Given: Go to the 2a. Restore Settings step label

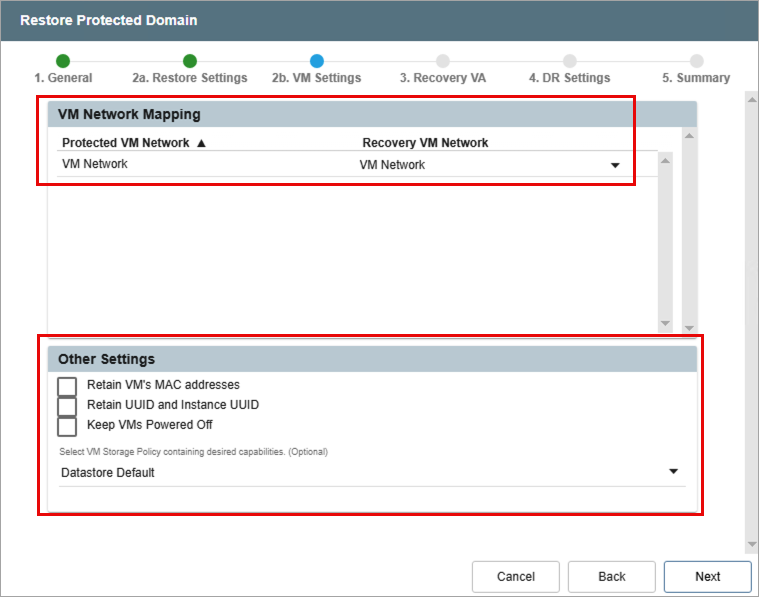Looking at the screenshot, I should coord(190,78).
